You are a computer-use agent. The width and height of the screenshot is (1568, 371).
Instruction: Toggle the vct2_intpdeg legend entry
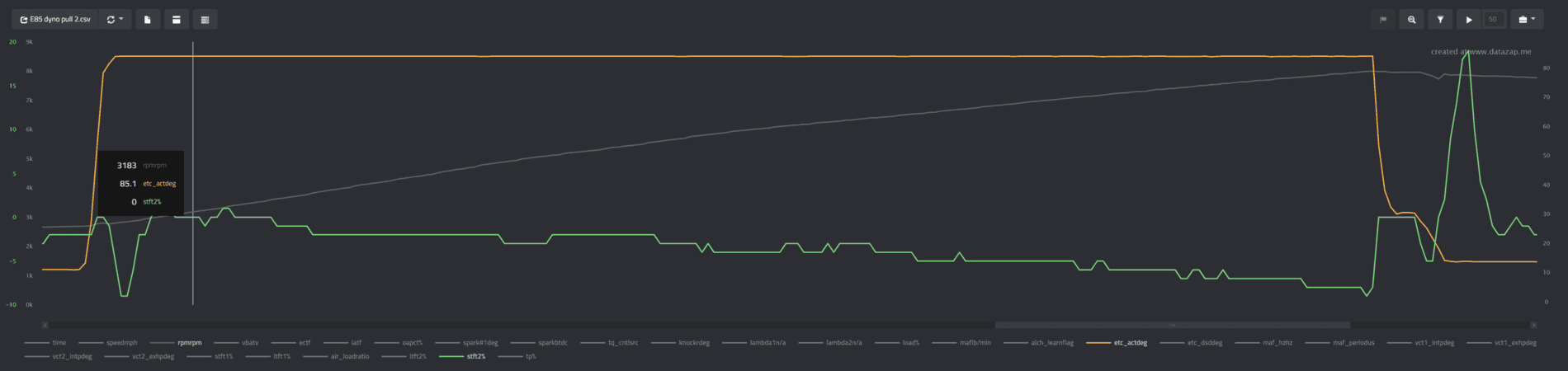tap(59, 356)
